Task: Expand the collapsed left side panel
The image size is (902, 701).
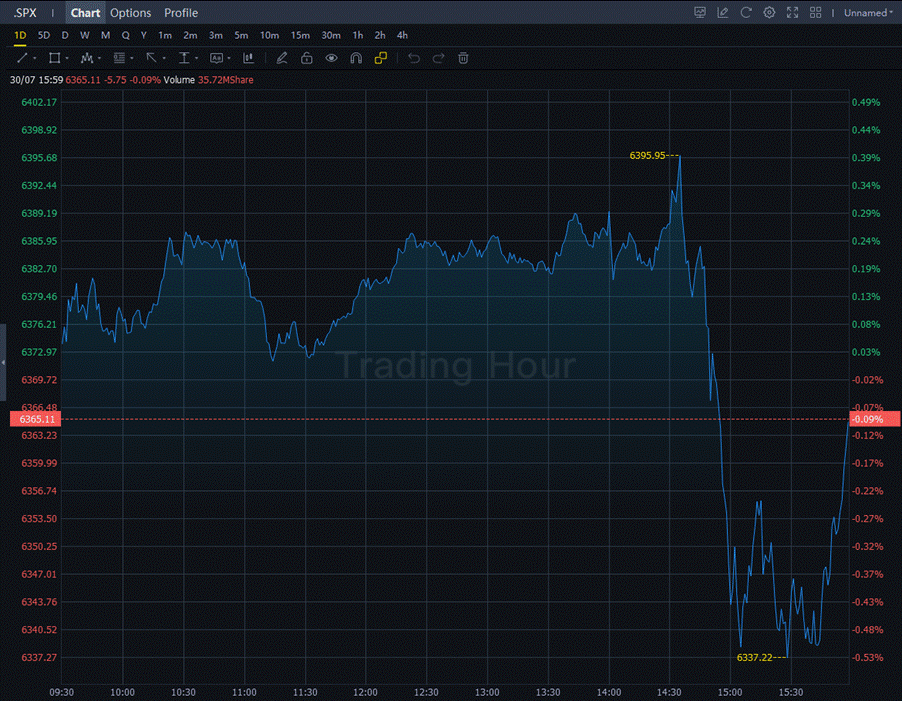Action: point(3,362)
